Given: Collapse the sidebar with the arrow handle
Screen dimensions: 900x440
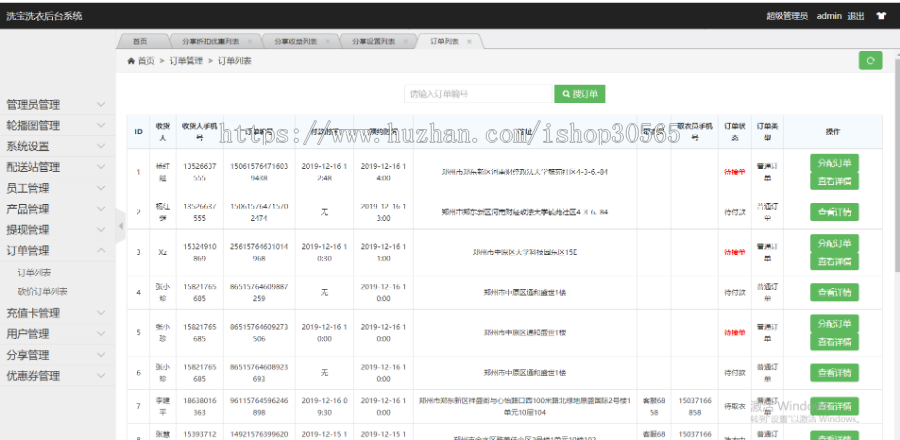Looking at the screenshot, I should click(x=120, y=226).
